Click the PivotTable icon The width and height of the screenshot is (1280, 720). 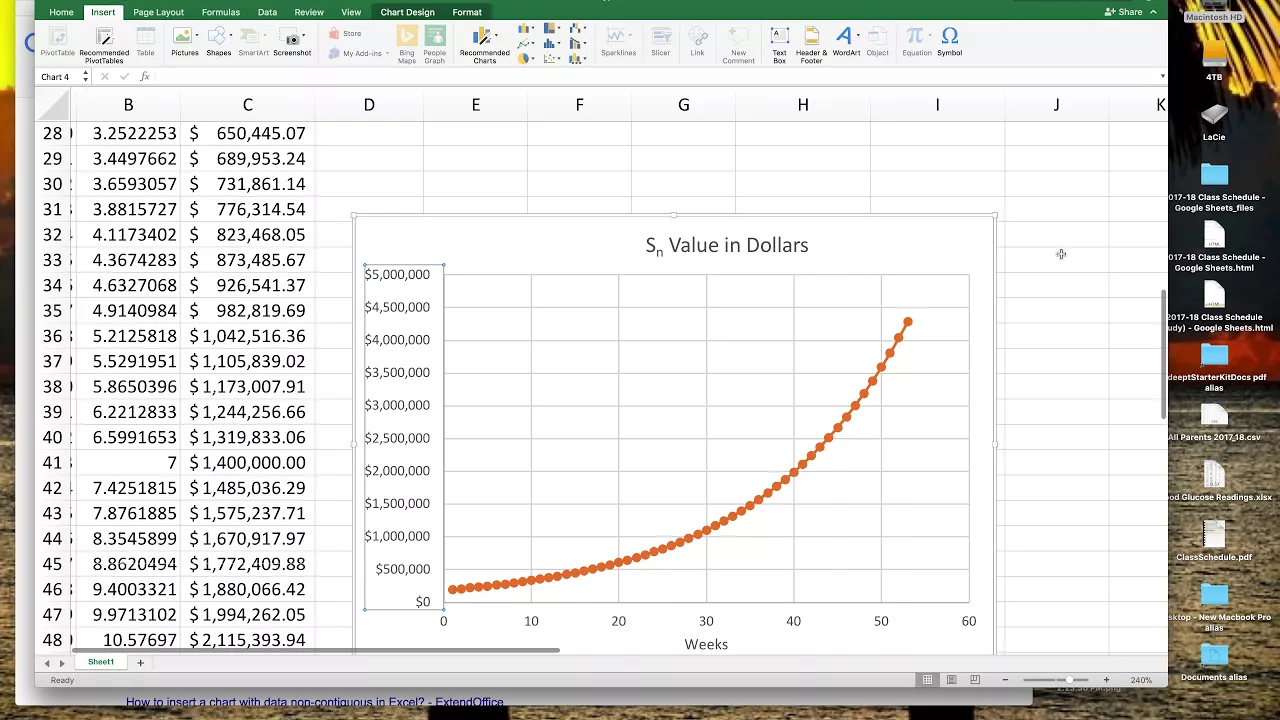[x=57, y=37]
